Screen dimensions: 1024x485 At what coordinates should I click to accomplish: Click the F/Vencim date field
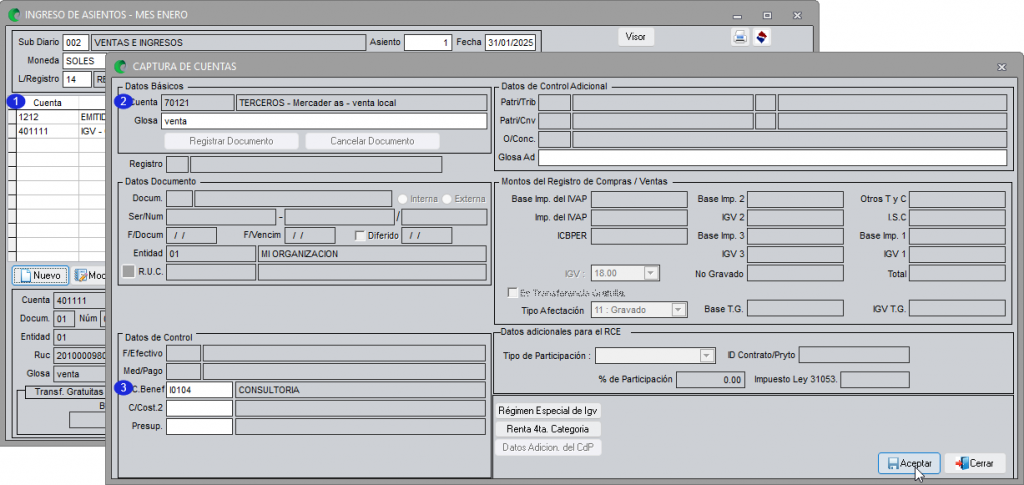tap(310, 236)
